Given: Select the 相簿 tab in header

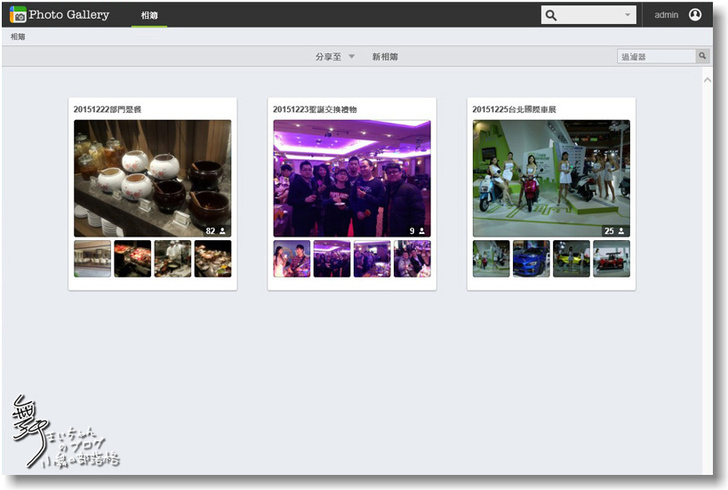Looking at the screenshot, I should pos(150,15).
